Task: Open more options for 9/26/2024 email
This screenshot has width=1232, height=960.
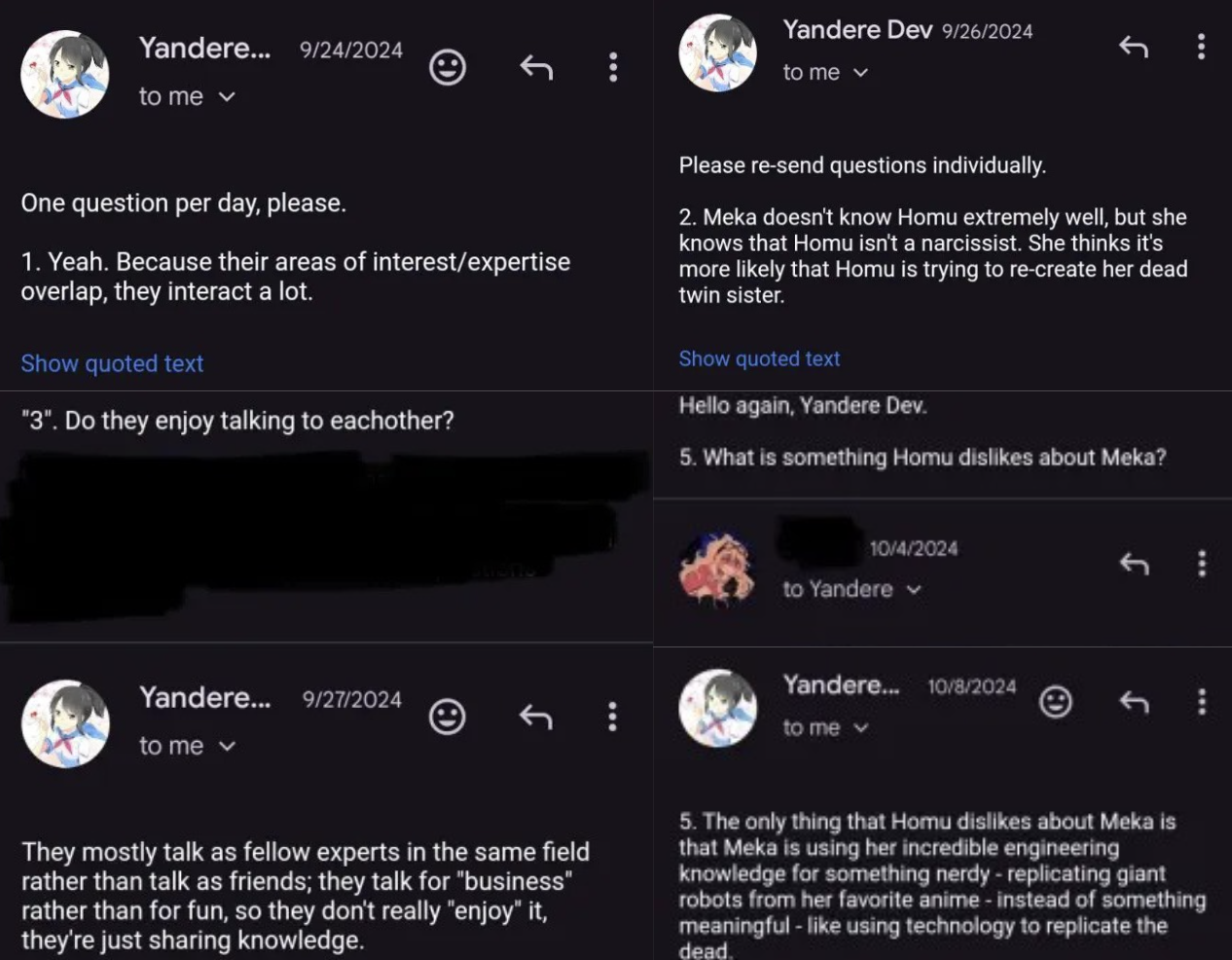Action: (1201, 46)
